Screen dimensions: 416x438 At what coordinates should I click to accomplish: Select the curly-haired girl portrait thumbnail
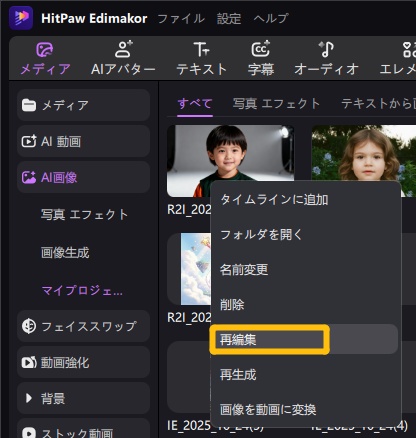pos(364,153)
